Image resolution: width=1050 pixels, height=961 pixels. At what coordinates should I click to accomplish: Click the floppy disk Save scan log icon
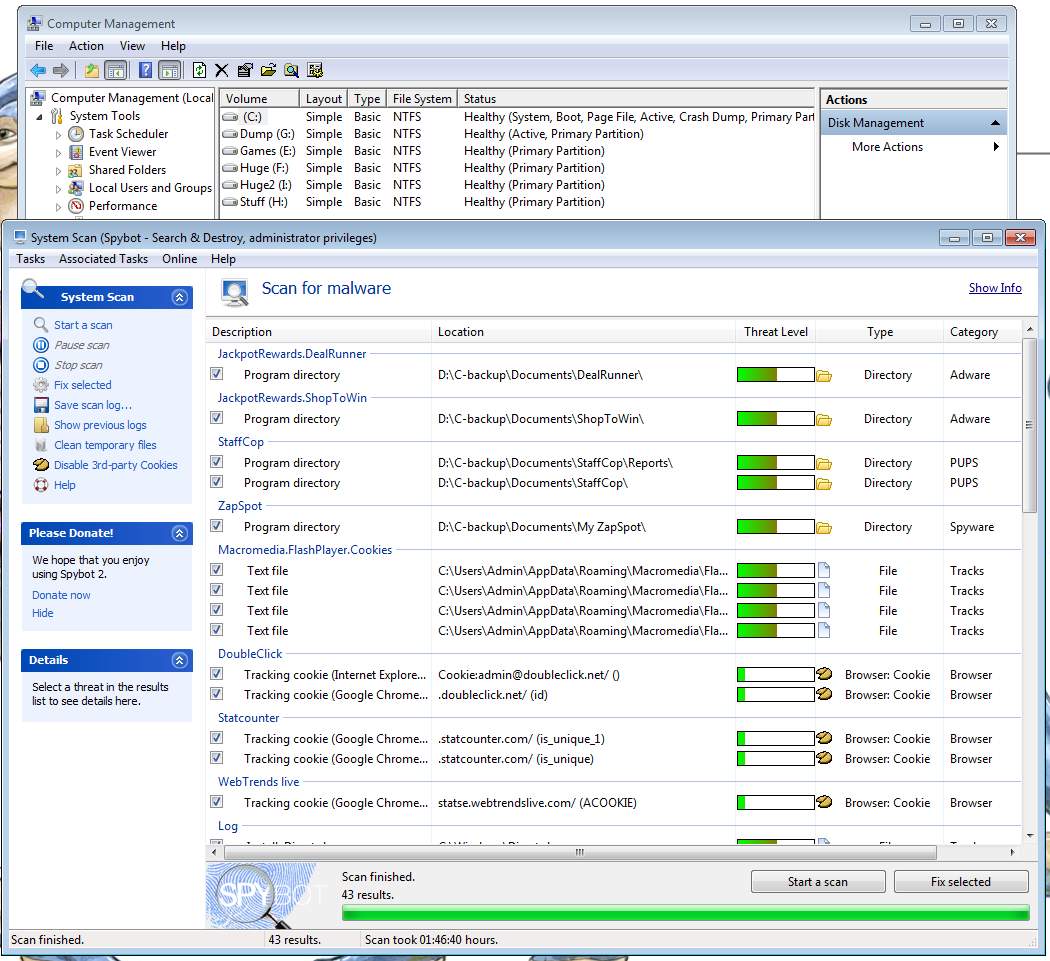coord(42,405)
